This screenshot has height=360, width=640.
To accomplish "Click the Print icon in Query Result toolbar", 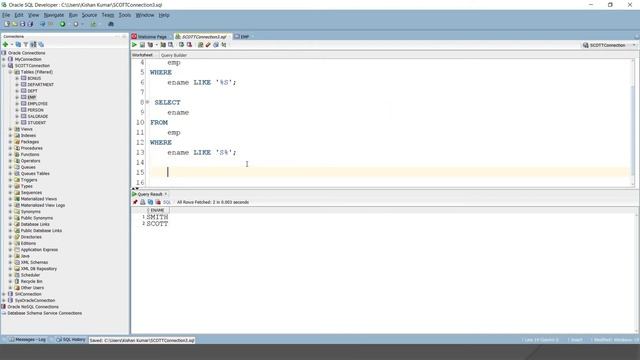I will pyautogui.click(x=142, y=202).
